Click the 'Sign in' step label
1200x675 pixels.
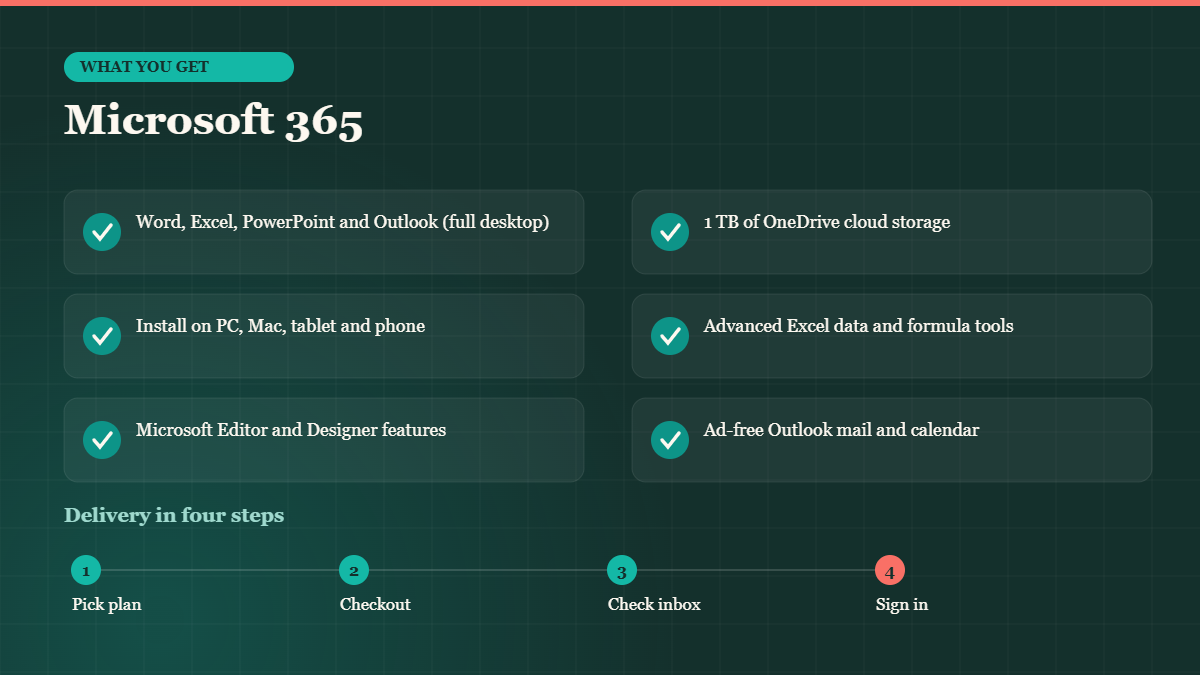click(x=902, y=604)
